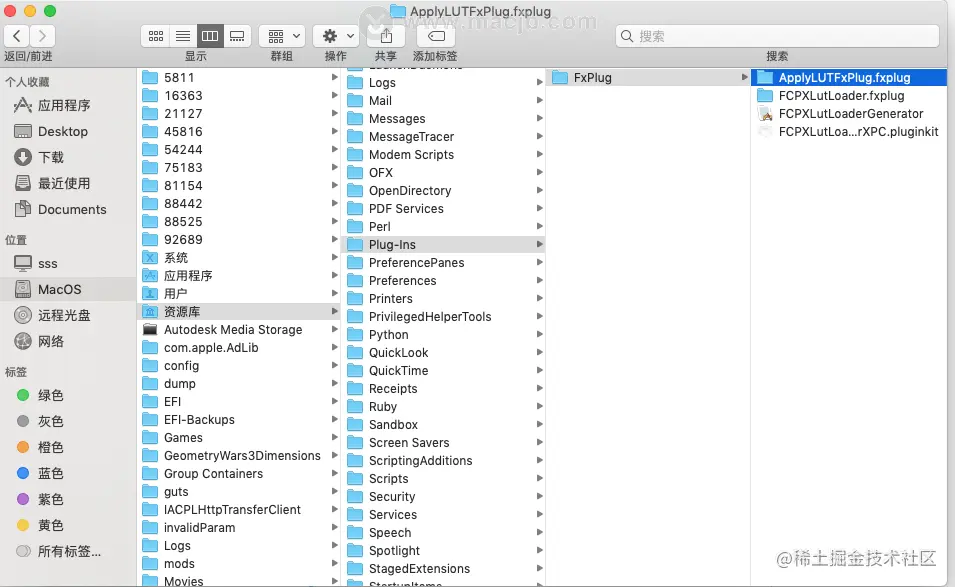
Task: Expand the Plug-Ins folder arrow
Action: [539, 244]
